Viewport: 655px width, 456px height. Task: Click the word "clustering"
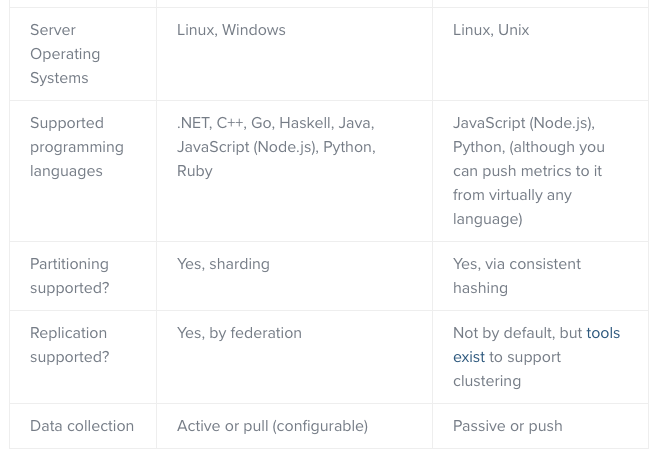(487, 381)
